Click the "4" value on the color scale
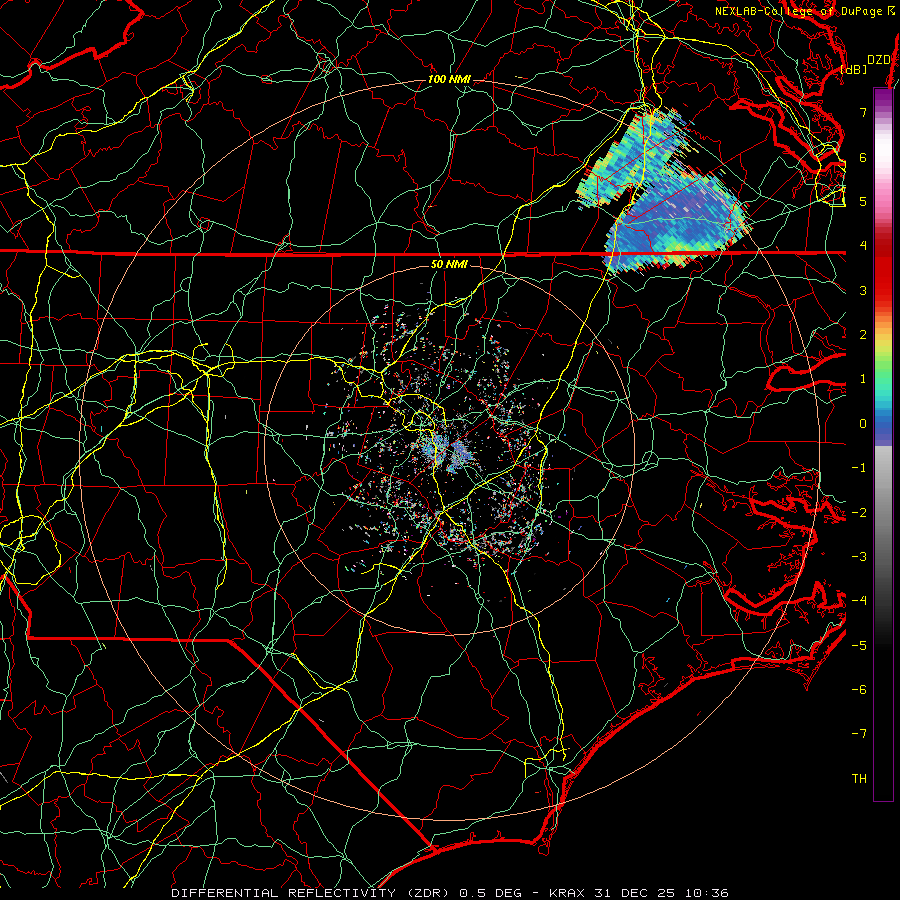The image size is (900, 900). (x=863, y=246)
